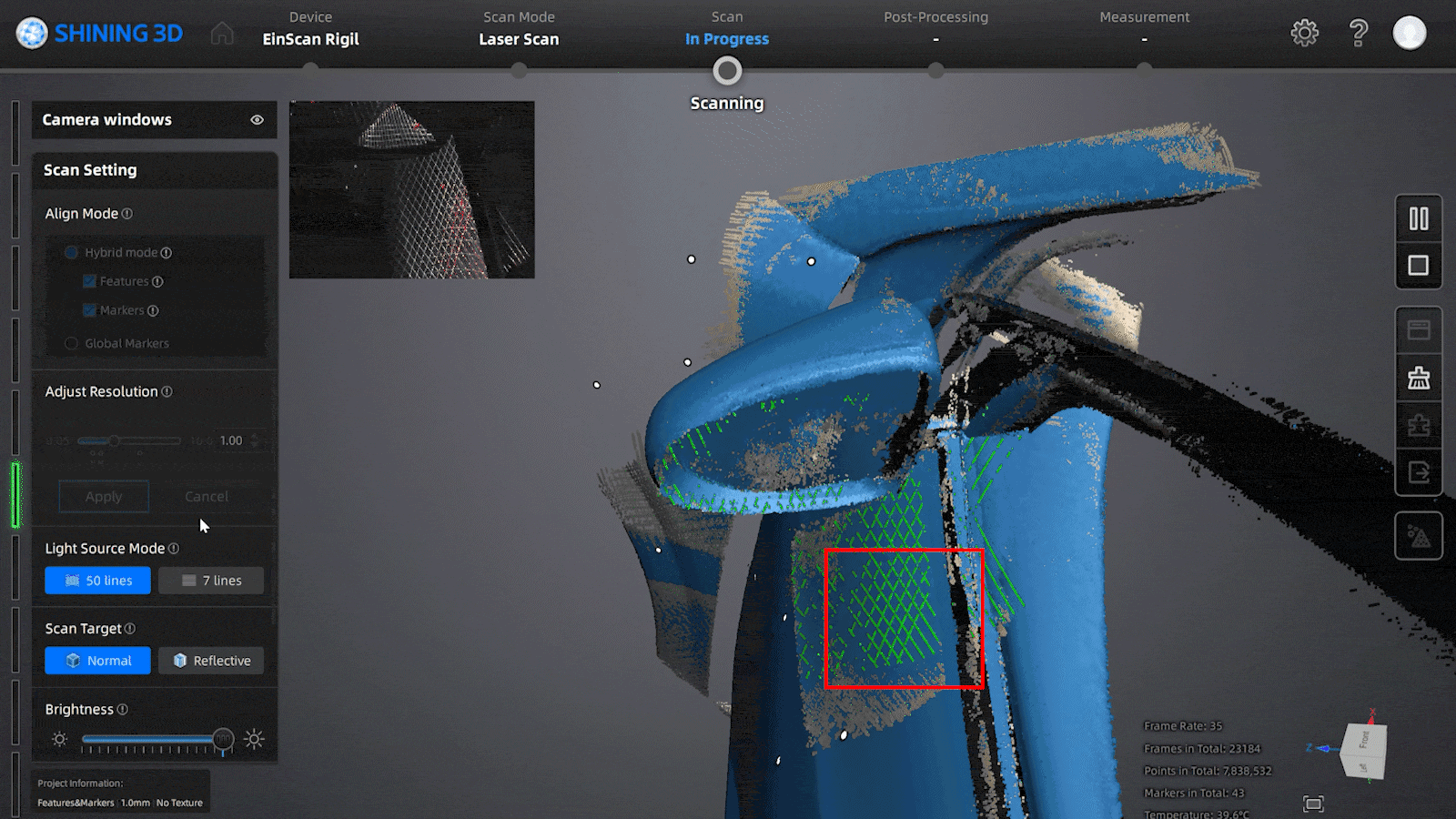
Task: Set scan target to Reflective
Action: tap(211, 661)
